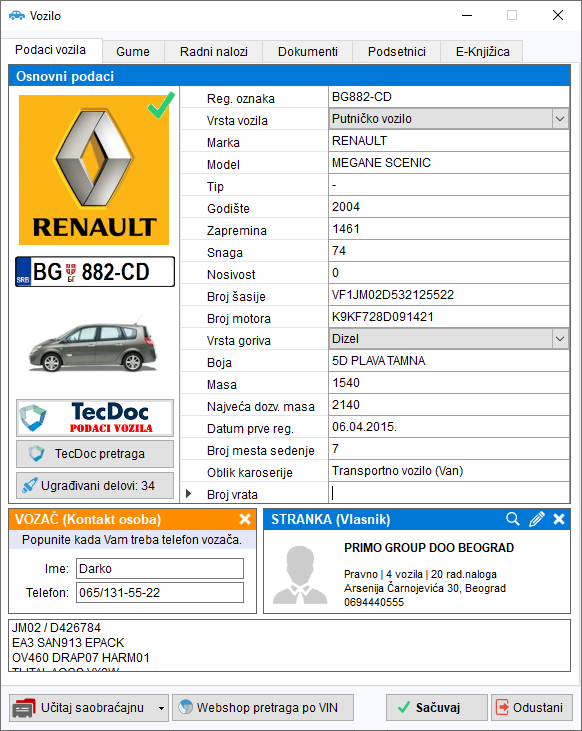The image size is (582, 731).
Task: Click the Model field MEGANE SCENIC
Action: click(449, 163)
